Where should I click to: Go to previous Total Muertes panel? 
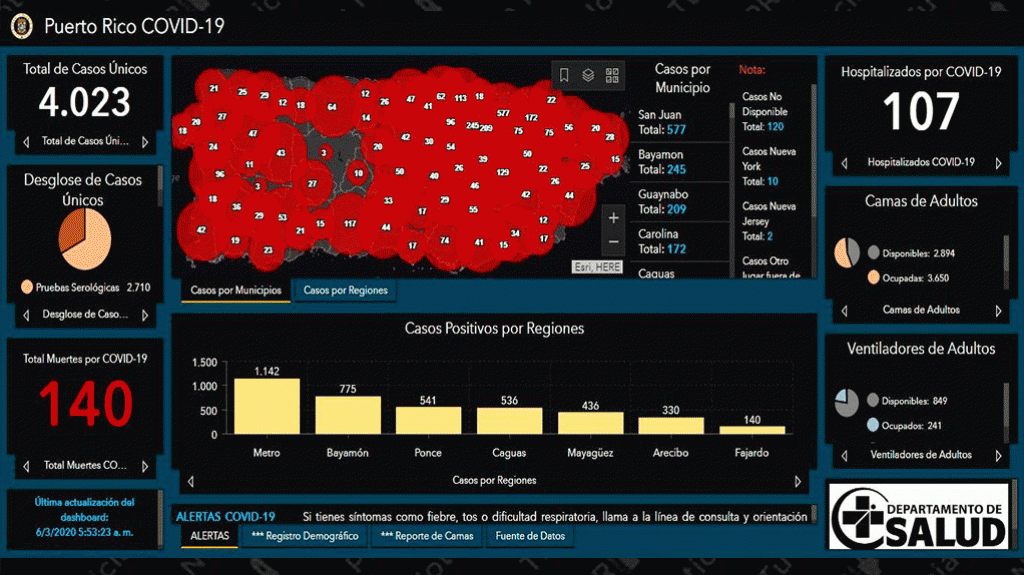[x=26, y=465]
